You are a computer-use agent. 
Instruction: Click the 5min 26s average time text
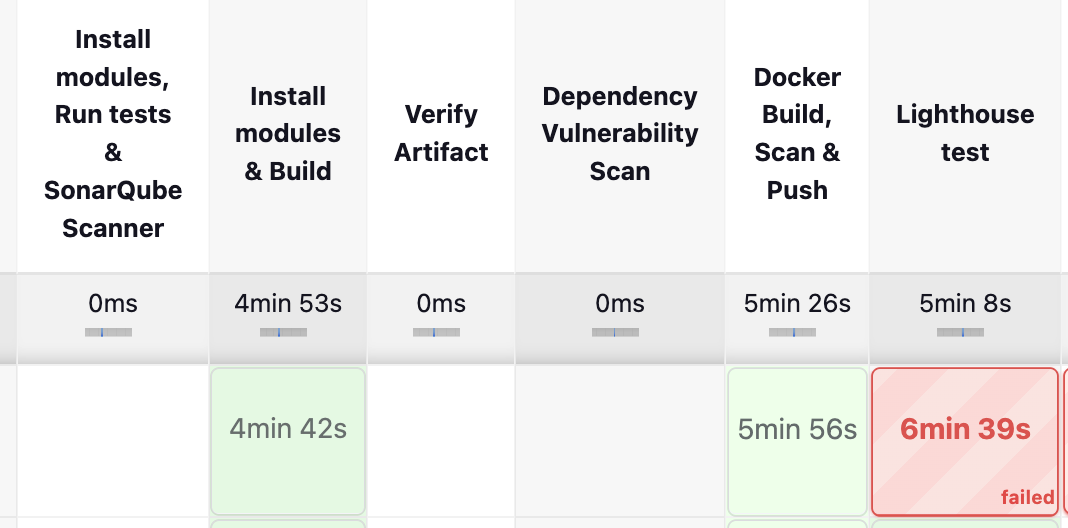(x=797, y=304)
